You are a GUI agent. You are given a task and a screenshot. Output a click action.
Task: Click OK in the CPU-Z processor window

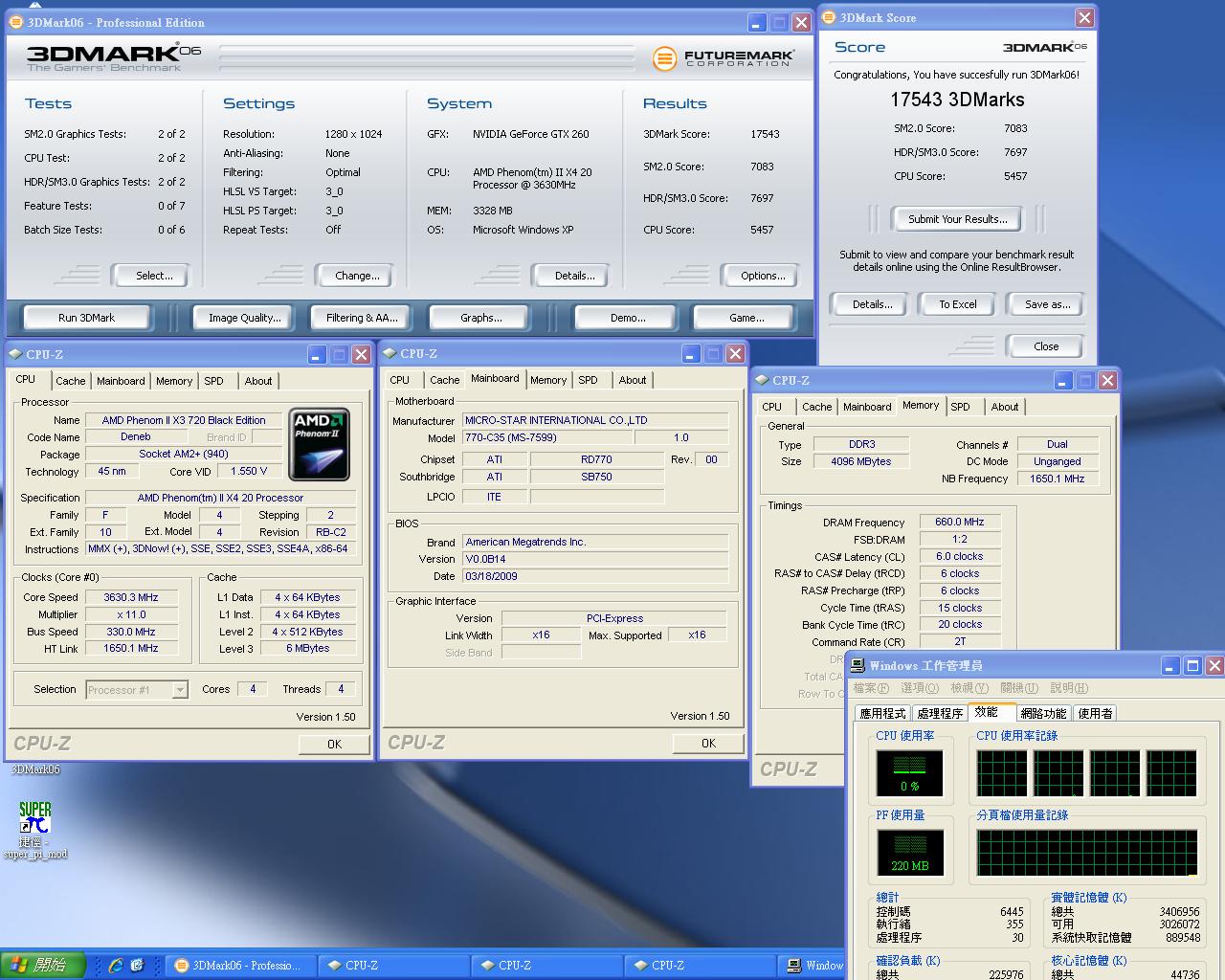coord(334,745)
